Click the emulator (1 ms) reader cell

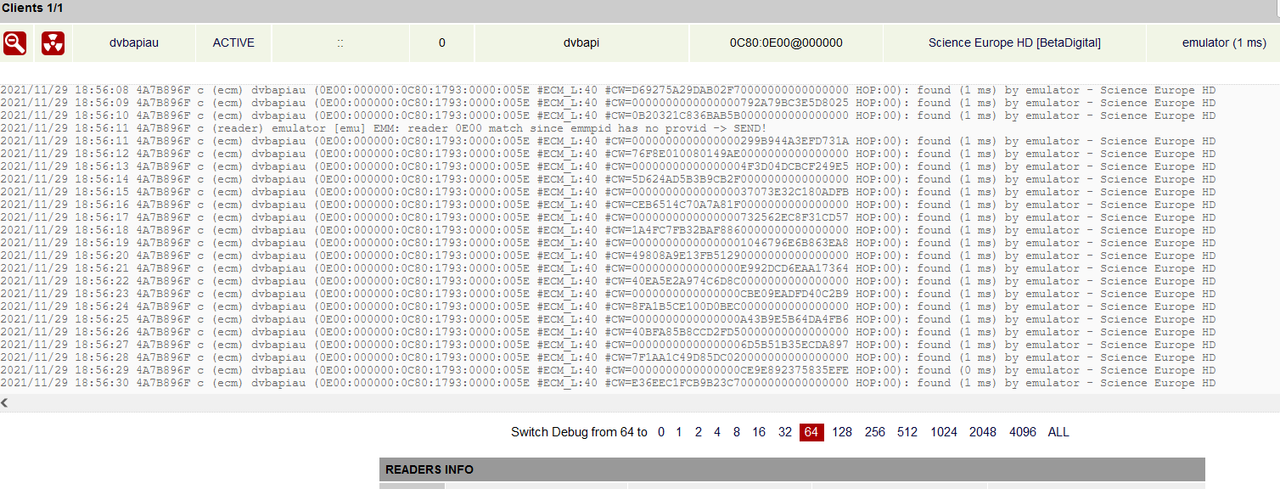[1213, 43]
